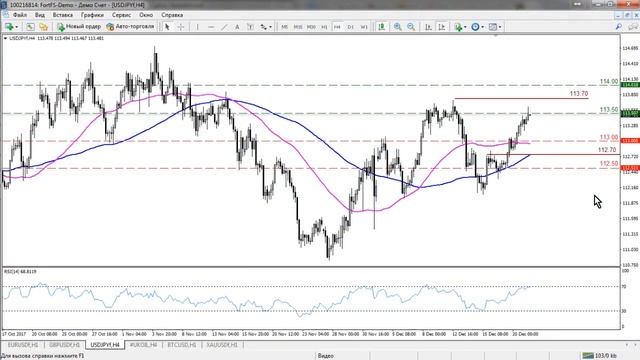This screenshot has width=640, height=360.
Task: Open the Сервис menu
Action: coord(122,15)
